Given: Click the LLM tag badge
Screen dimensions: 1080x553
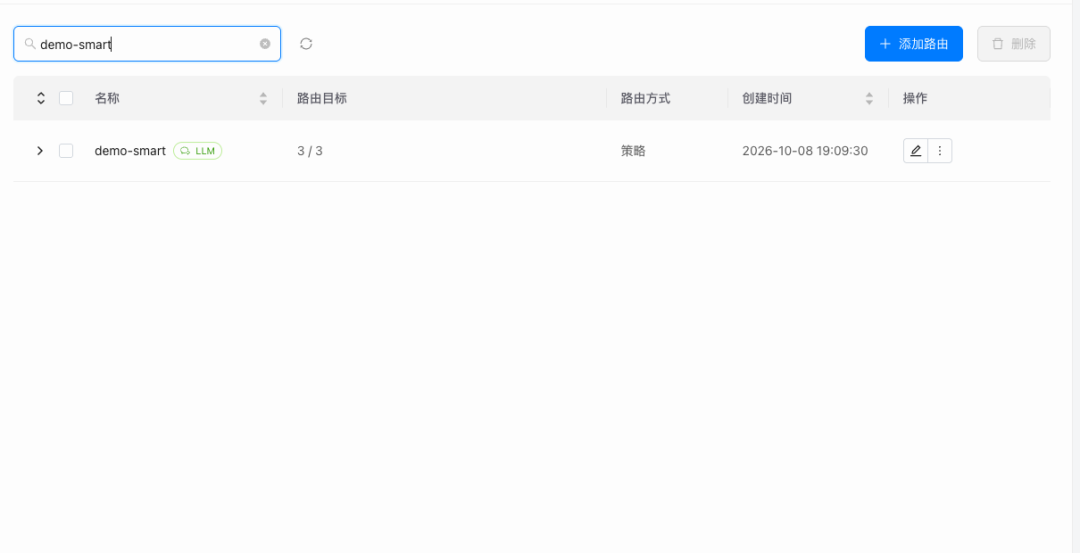Looking at the screenshot, I should tap(198, 151).
